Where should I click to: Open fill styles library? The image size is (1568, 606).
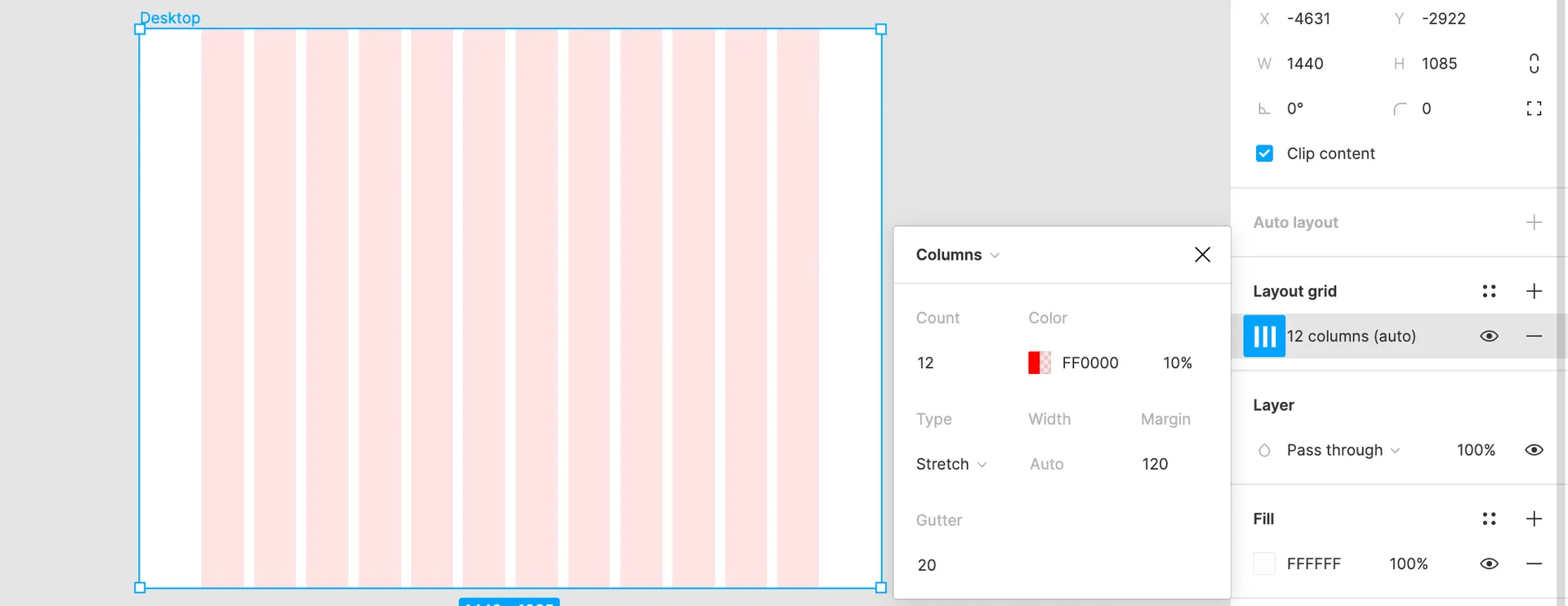[1489, 519]
